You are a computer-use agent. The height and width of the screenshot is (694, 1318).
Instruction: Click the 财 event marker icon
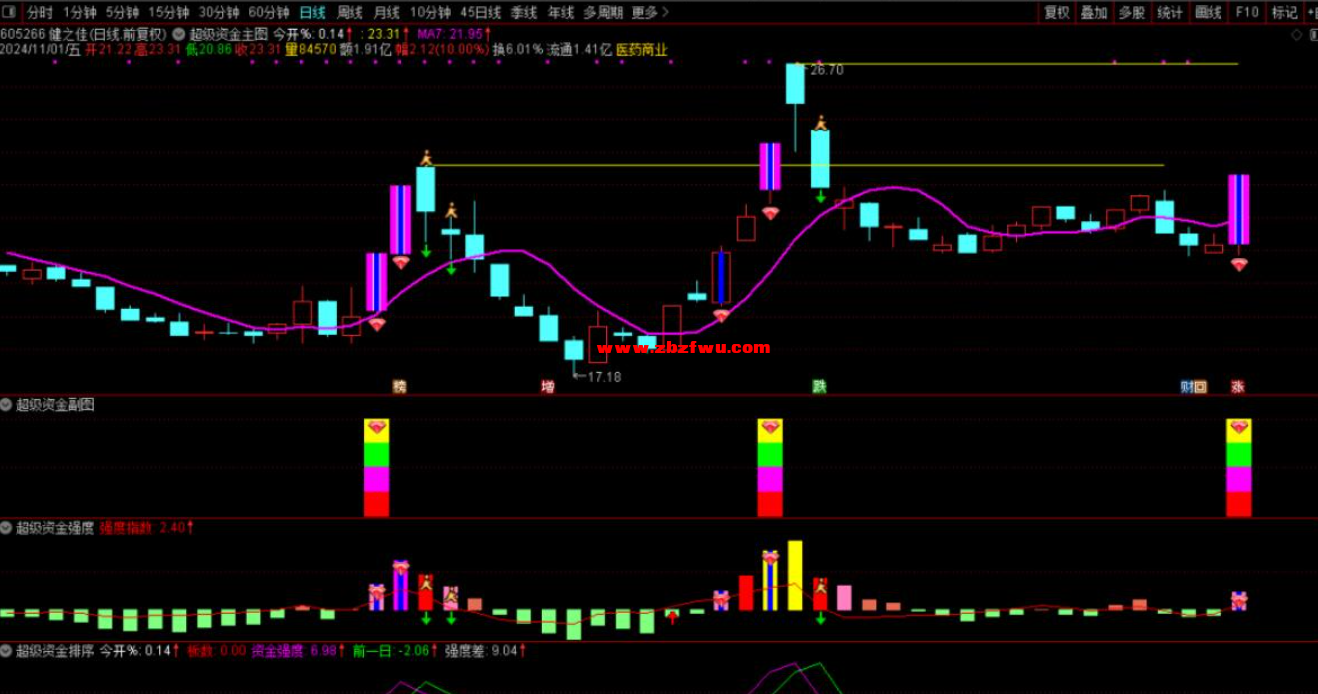coord(1187,387)
